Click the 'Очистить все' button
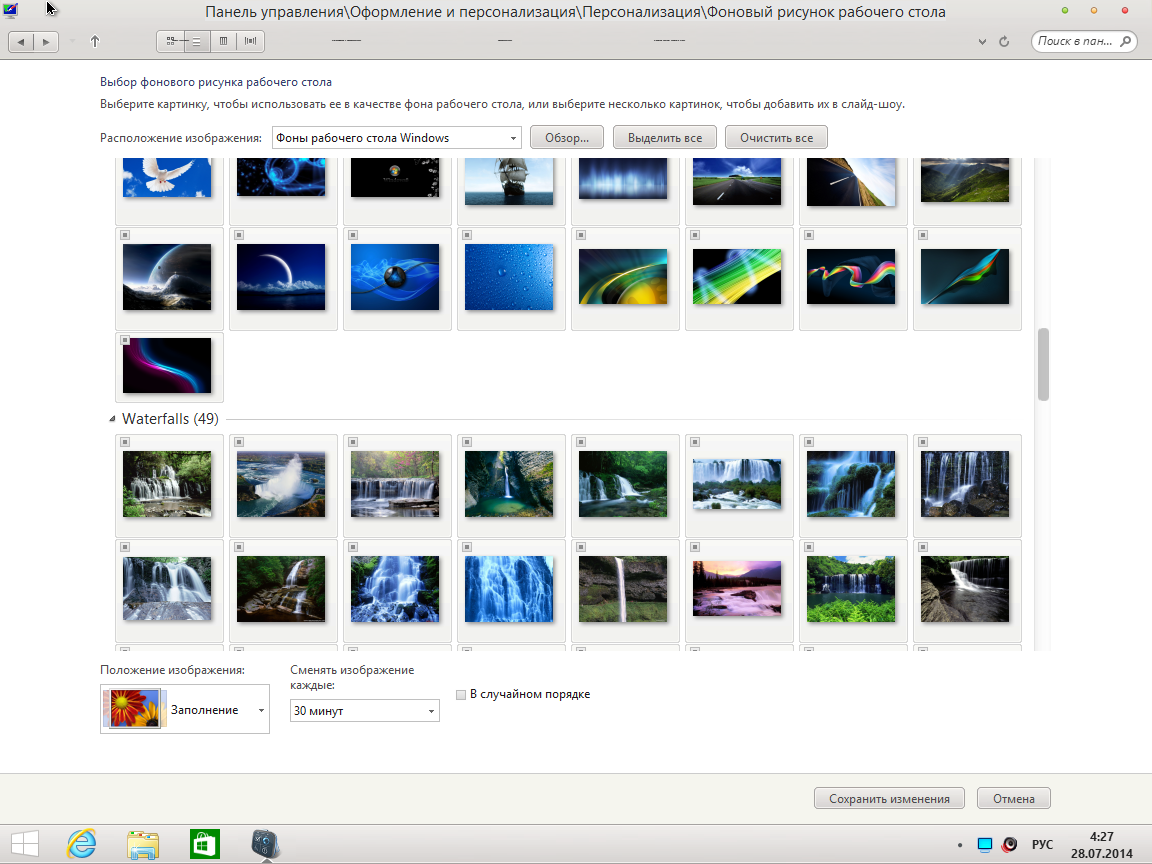 pos(777,137)
